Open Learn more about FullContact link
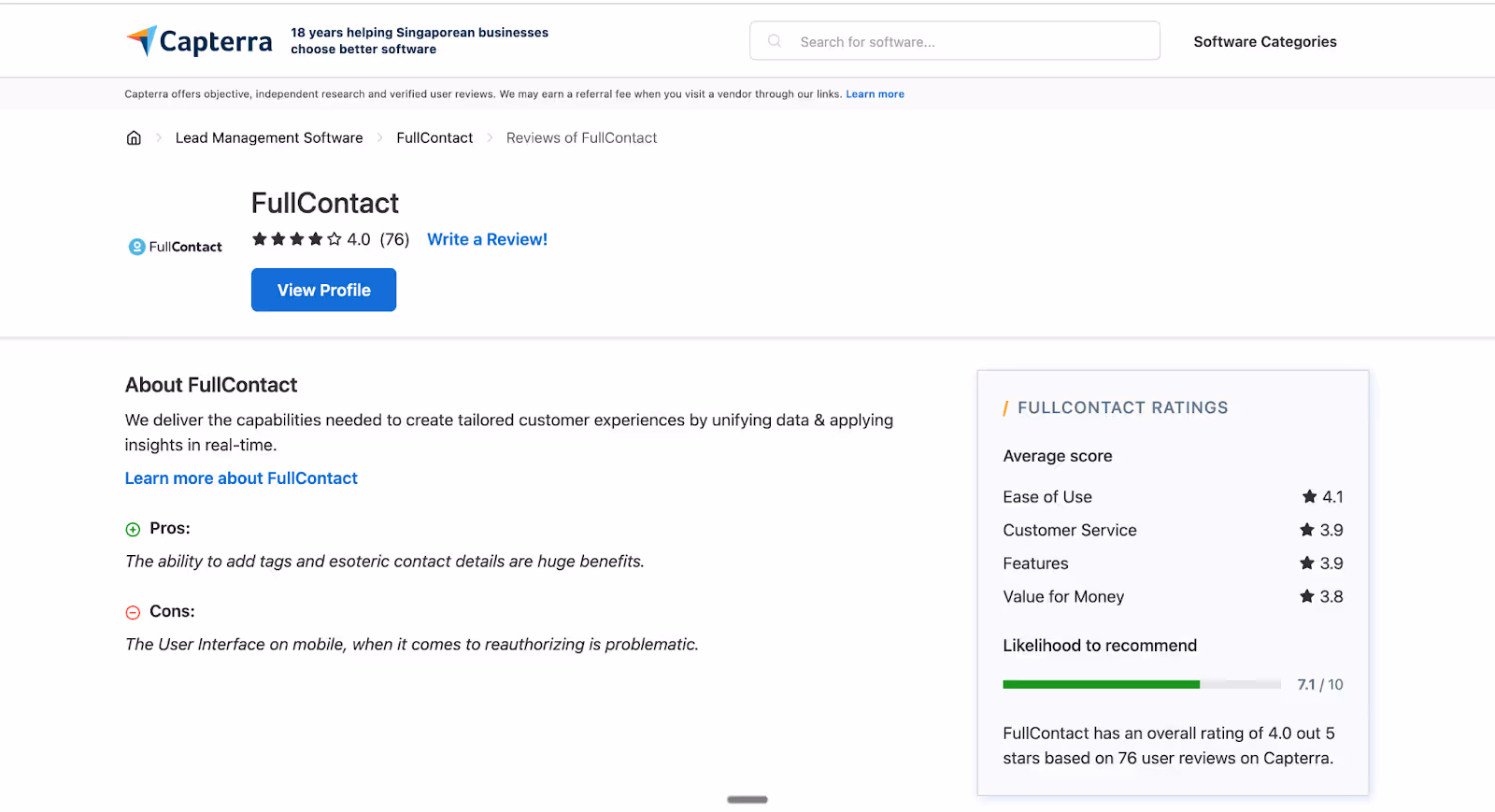1495x812 pixels. pyautogui.click(x=241, y=478)
